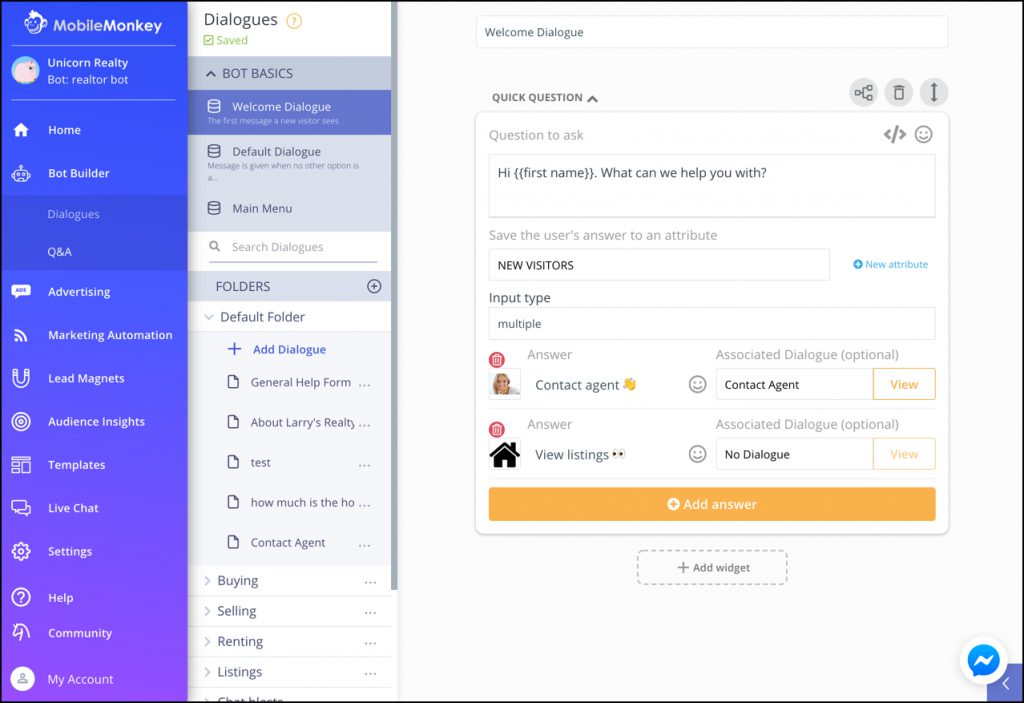Click the Add answer button
Viewport: 1024px width, 703px height.
[711, 504]
